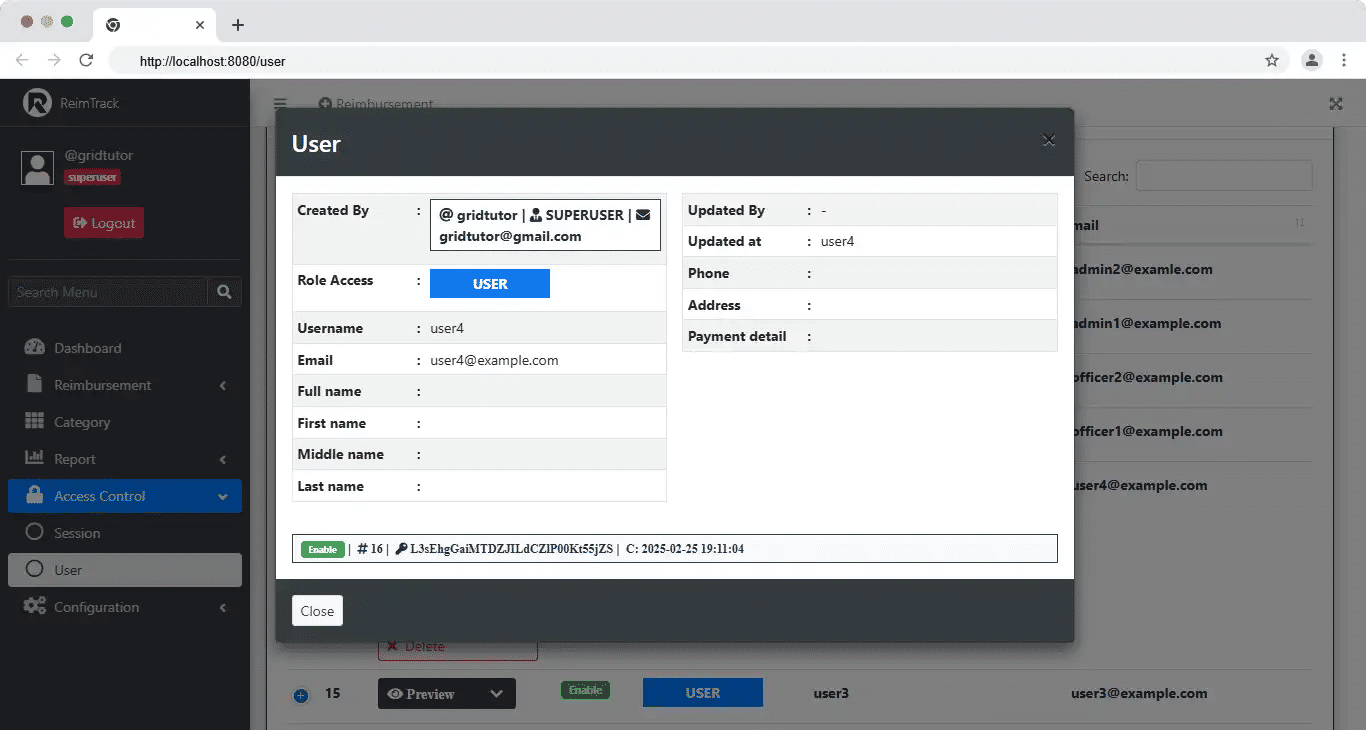Click the ReimTrack logo icon
The width and height of the screenshot is (1366, 730).
point(37,103)
